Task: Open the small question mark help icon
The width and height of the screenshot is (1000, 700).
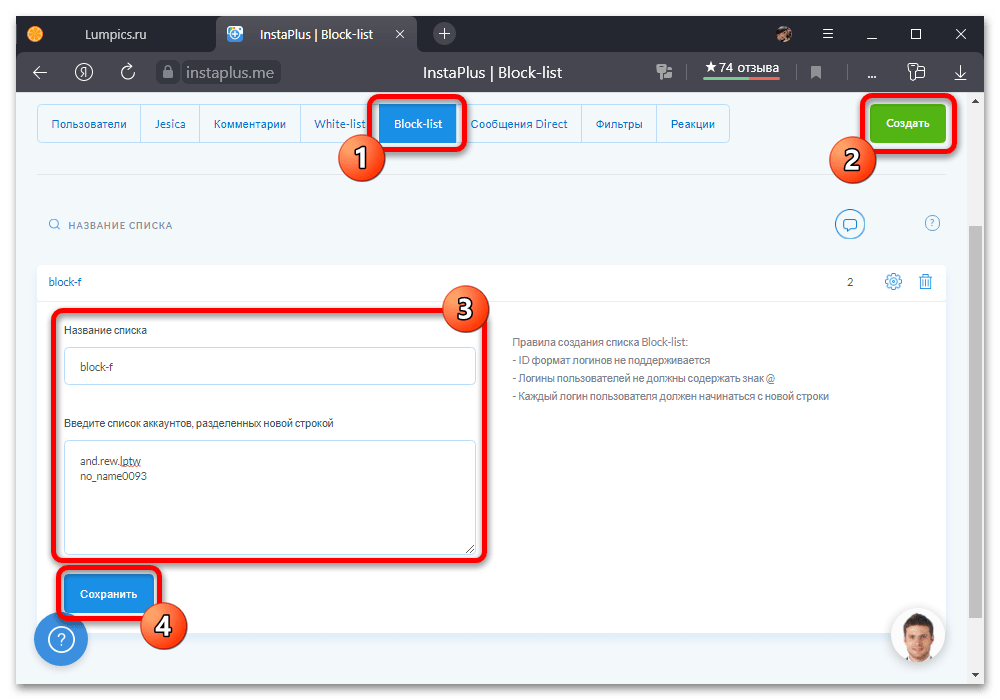Action: pos(932,223)
